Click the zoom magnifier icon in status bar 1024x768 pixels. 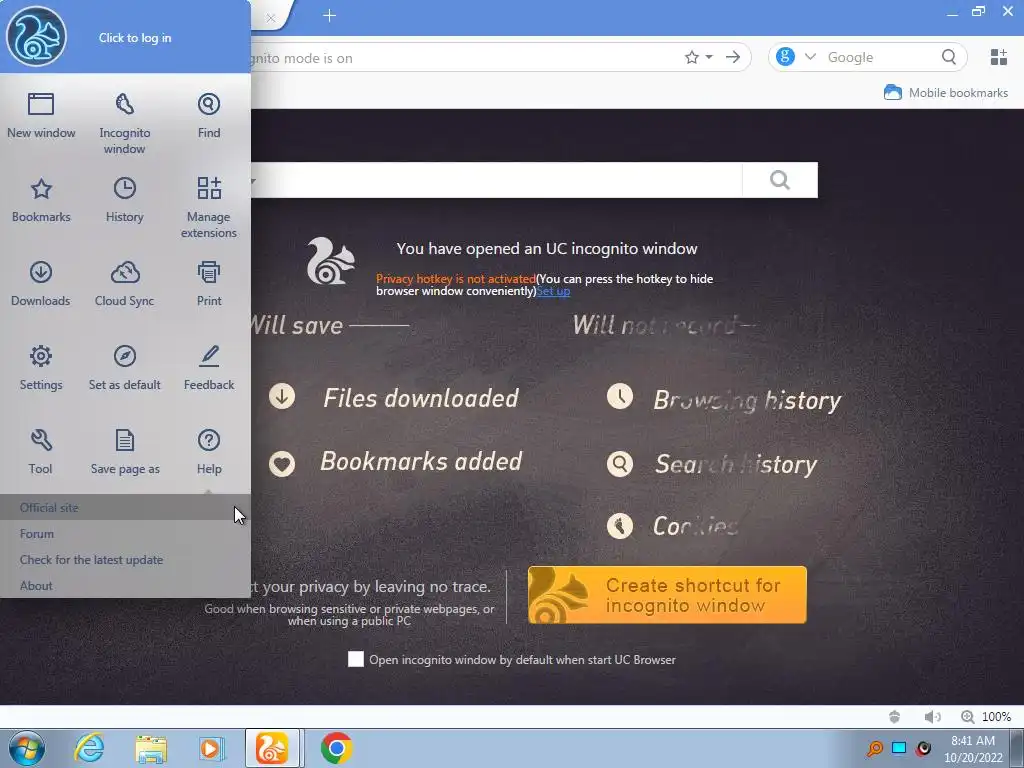(x=968, y=717)
